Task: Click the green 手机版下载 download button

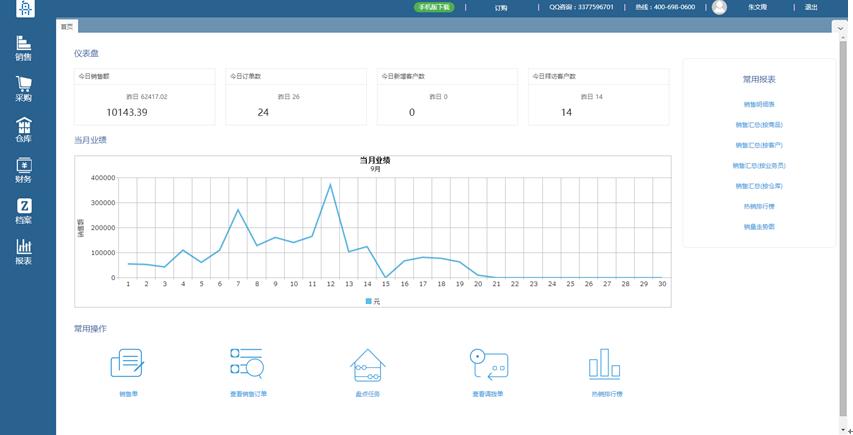Action: click(x=434, y=7)
